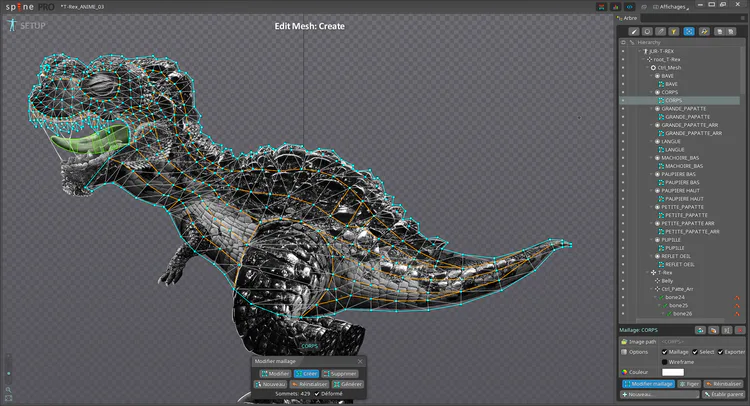Click the yellow funnel filter icon
Image resolution: width=750 pixels, height=406 pixels.
coord(673,32)
